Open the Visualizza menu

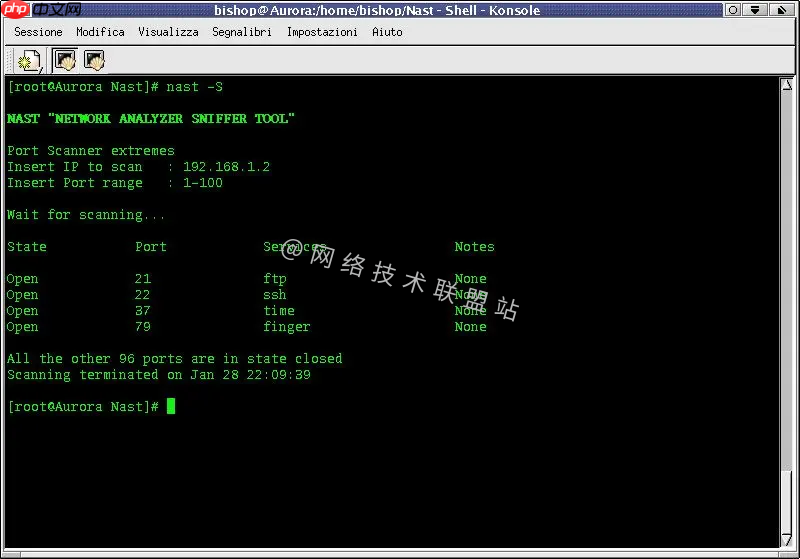point(168,32)
